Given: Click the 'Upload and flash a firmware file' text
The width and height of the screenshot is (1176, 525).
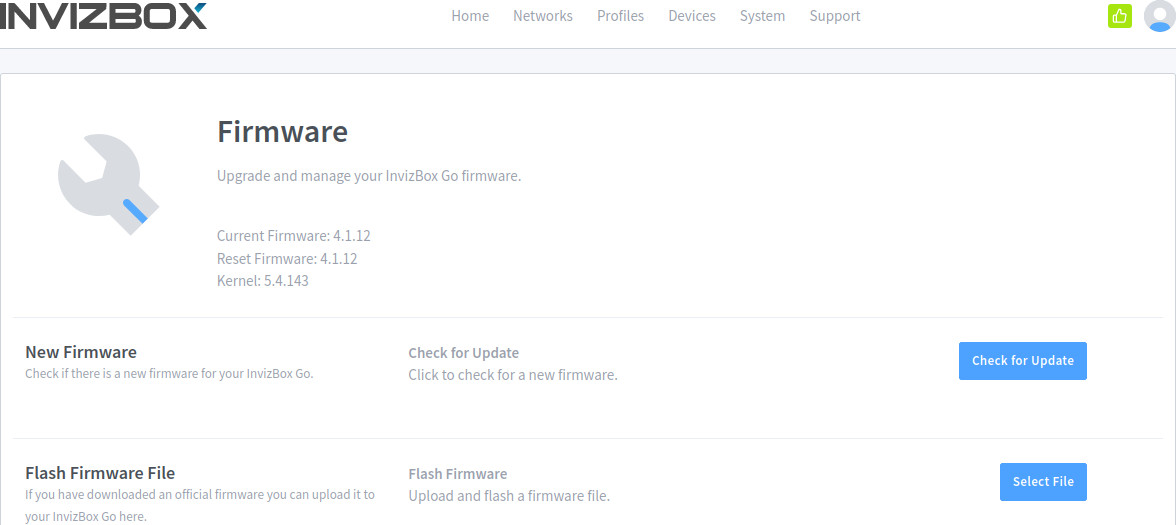Looking at the screenshot, I should pyautogui.click(x=509, y=496).
